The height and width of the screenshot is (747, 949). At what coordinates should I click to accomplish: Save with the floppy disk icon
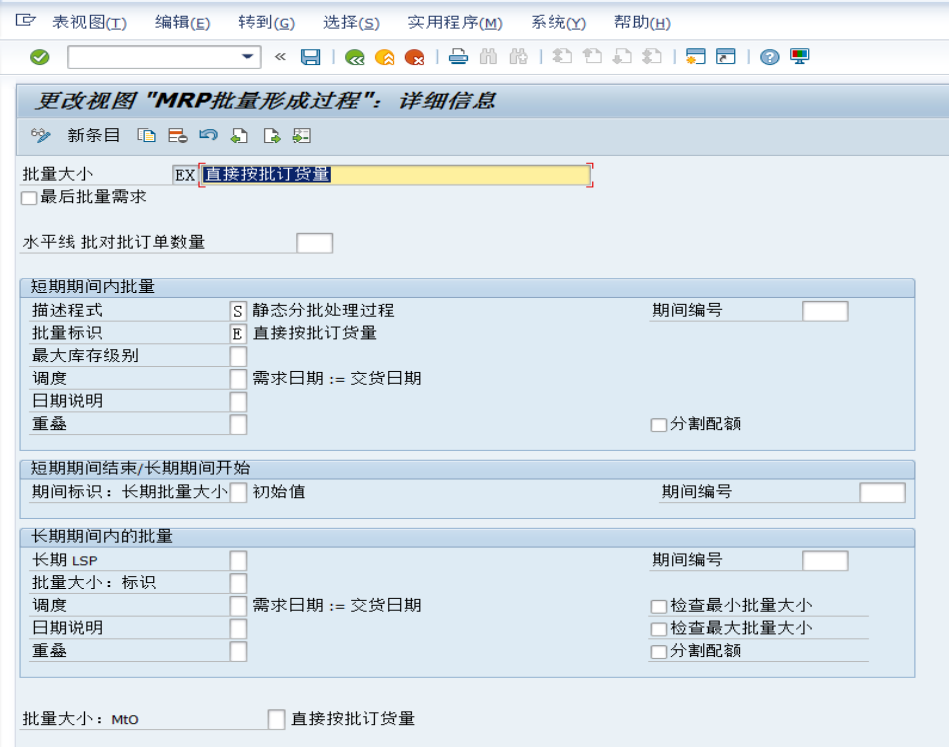coord(310,57)
